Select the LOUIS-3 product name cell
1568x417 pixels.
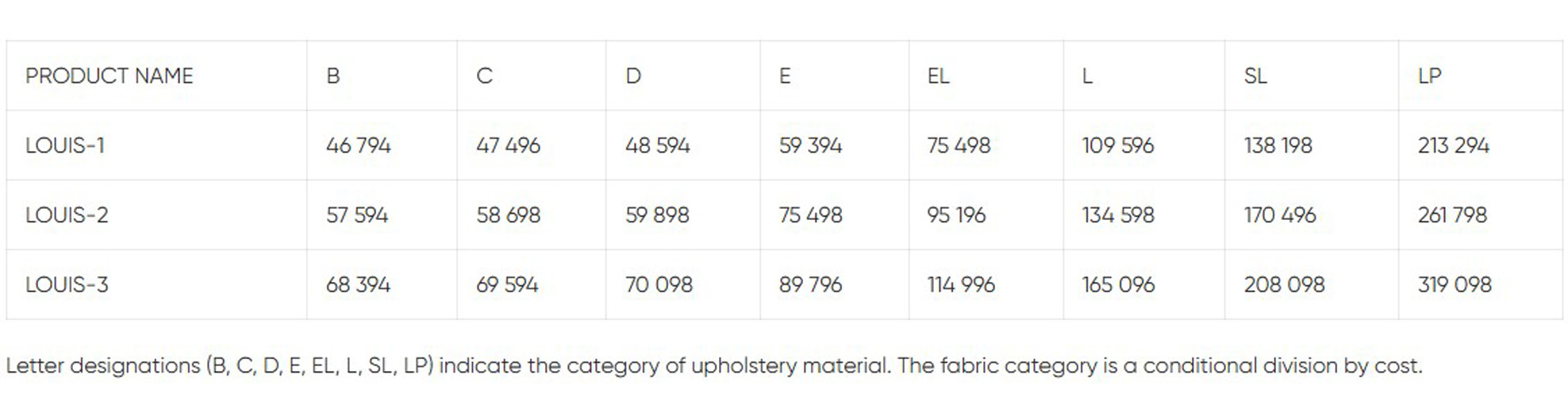tap(67, 285)
